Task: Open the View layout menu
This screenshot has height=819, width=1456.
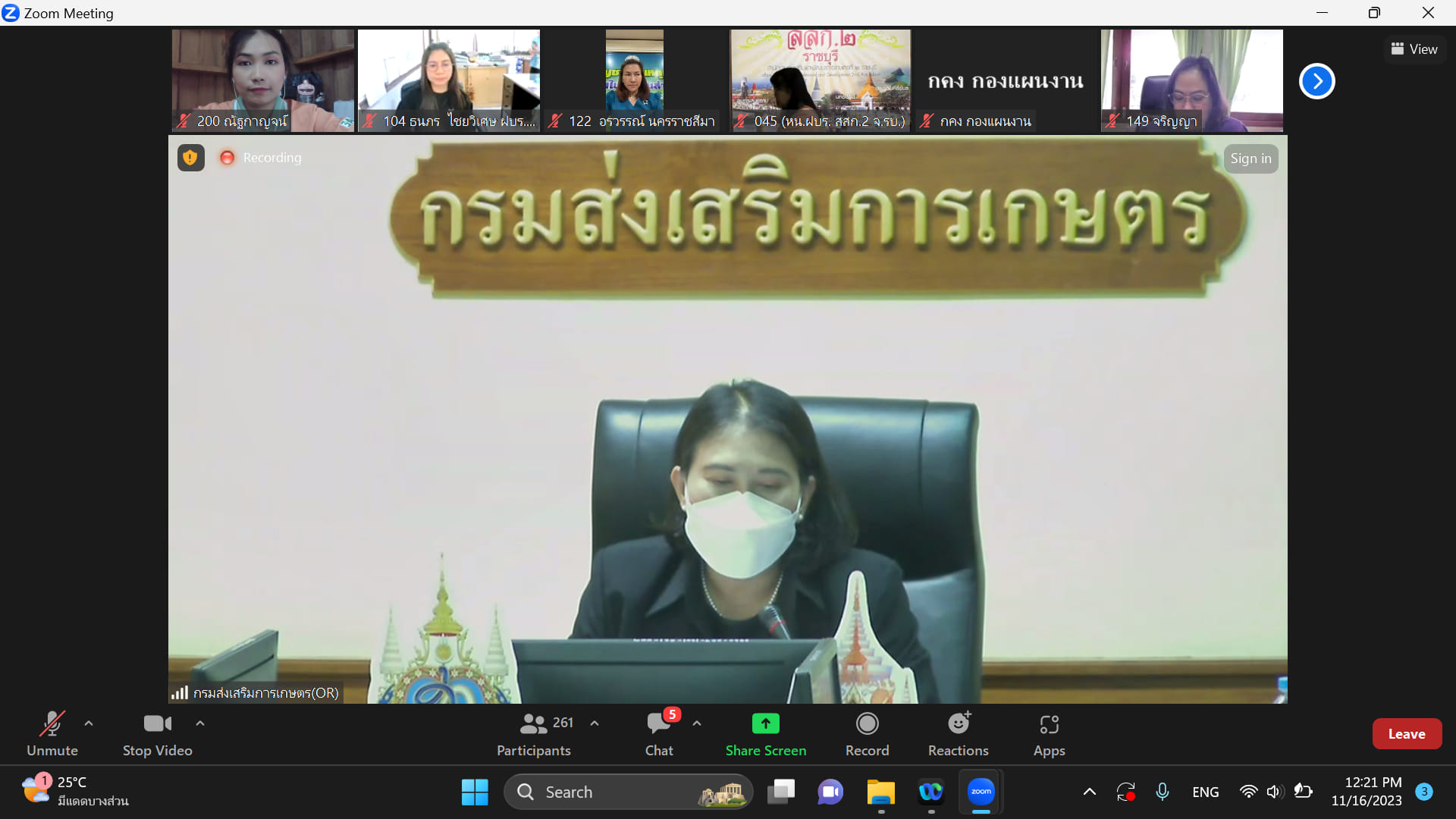Action: pyautogui.click(x=1414, y=49)
